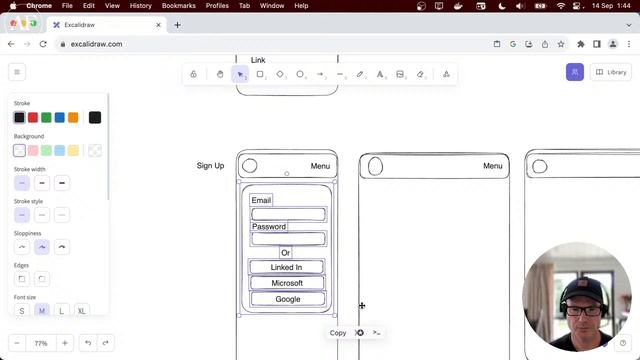Screen dimensions: 640x360
Task: Open the Bookmarks menu
Action: (x=178, y=6)
